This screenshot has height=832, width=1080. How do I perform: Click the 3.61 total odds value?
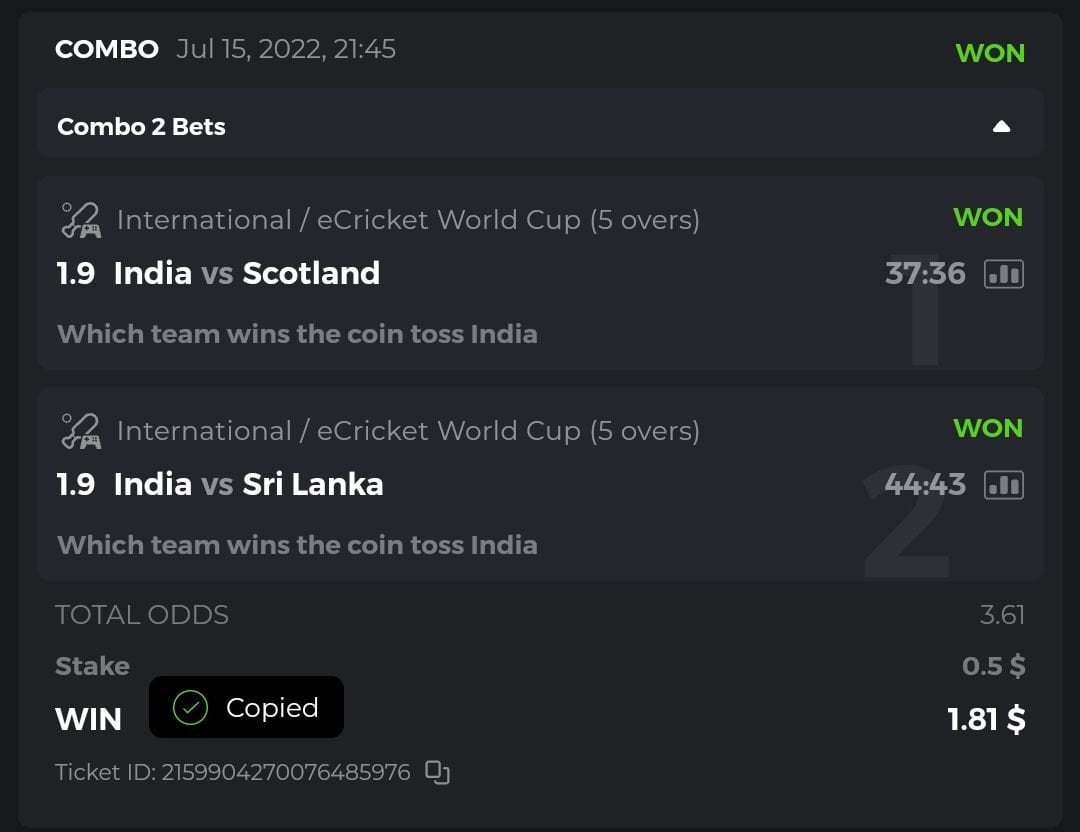click(1002, 614)
